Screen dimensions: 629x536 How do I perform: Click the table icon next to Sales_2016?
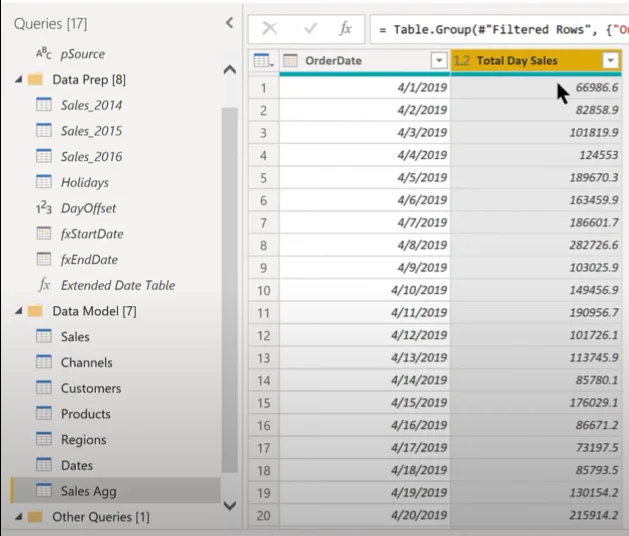point(44,156)
